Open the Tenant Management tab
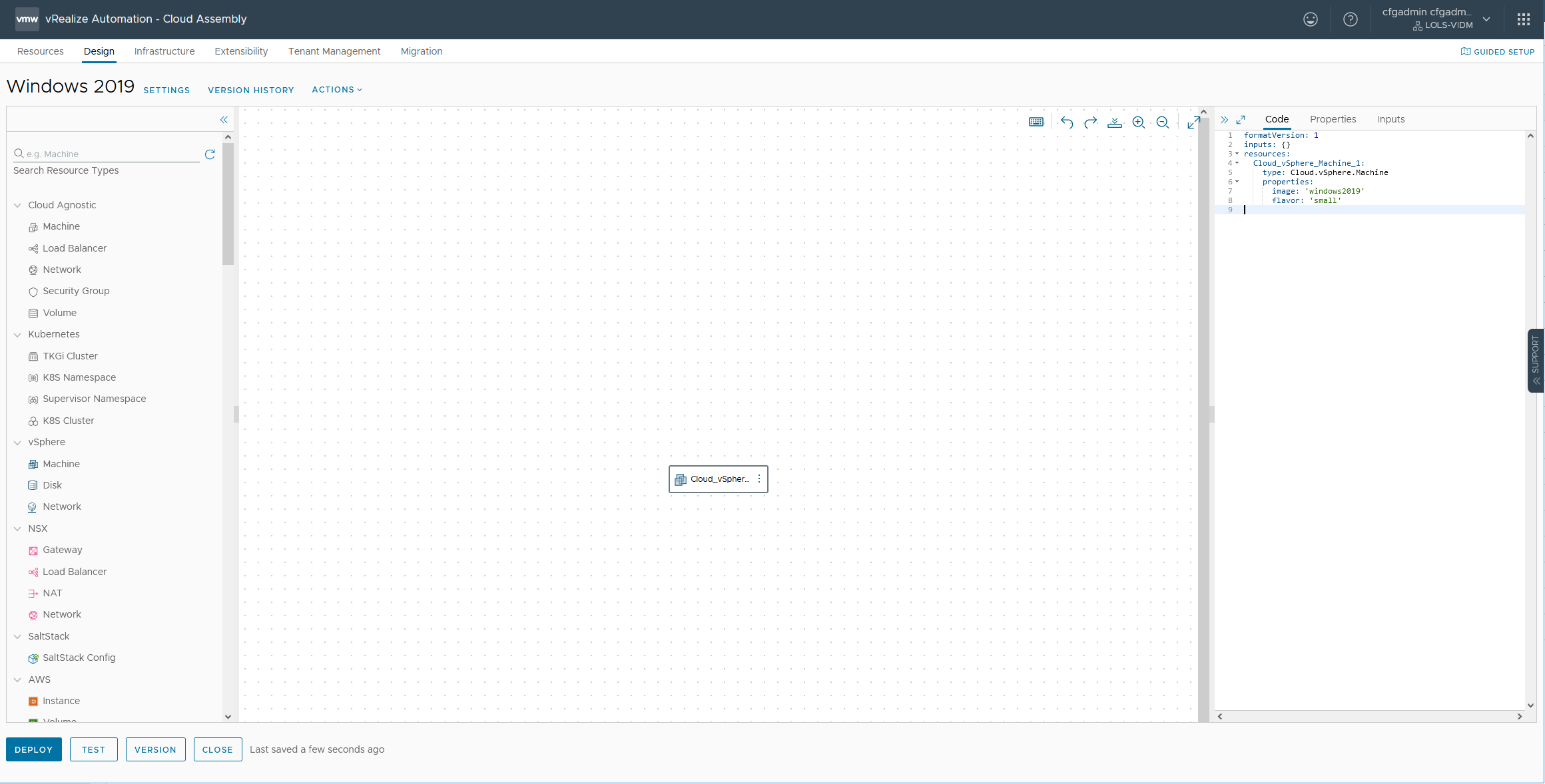The width and height of the screenshot is (1545, 784). (x=334, y=51)
